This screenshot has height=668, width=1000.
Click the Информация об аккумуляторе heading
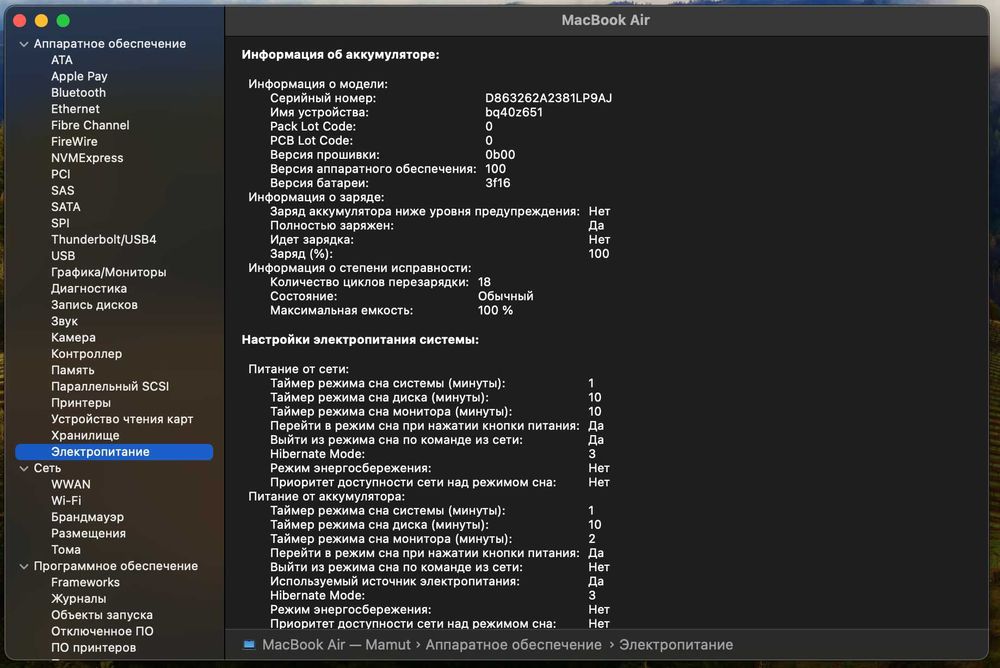point(341,55)
